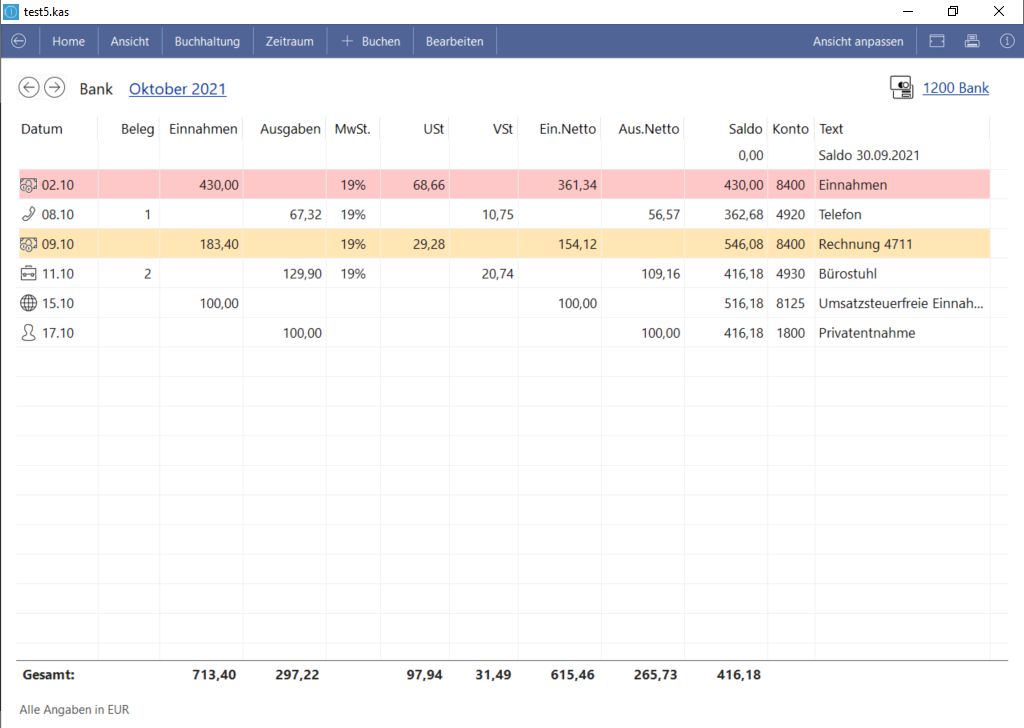Click the furniture icon on 11.10 row
1024x728 pixels.
tap(28, 274)
